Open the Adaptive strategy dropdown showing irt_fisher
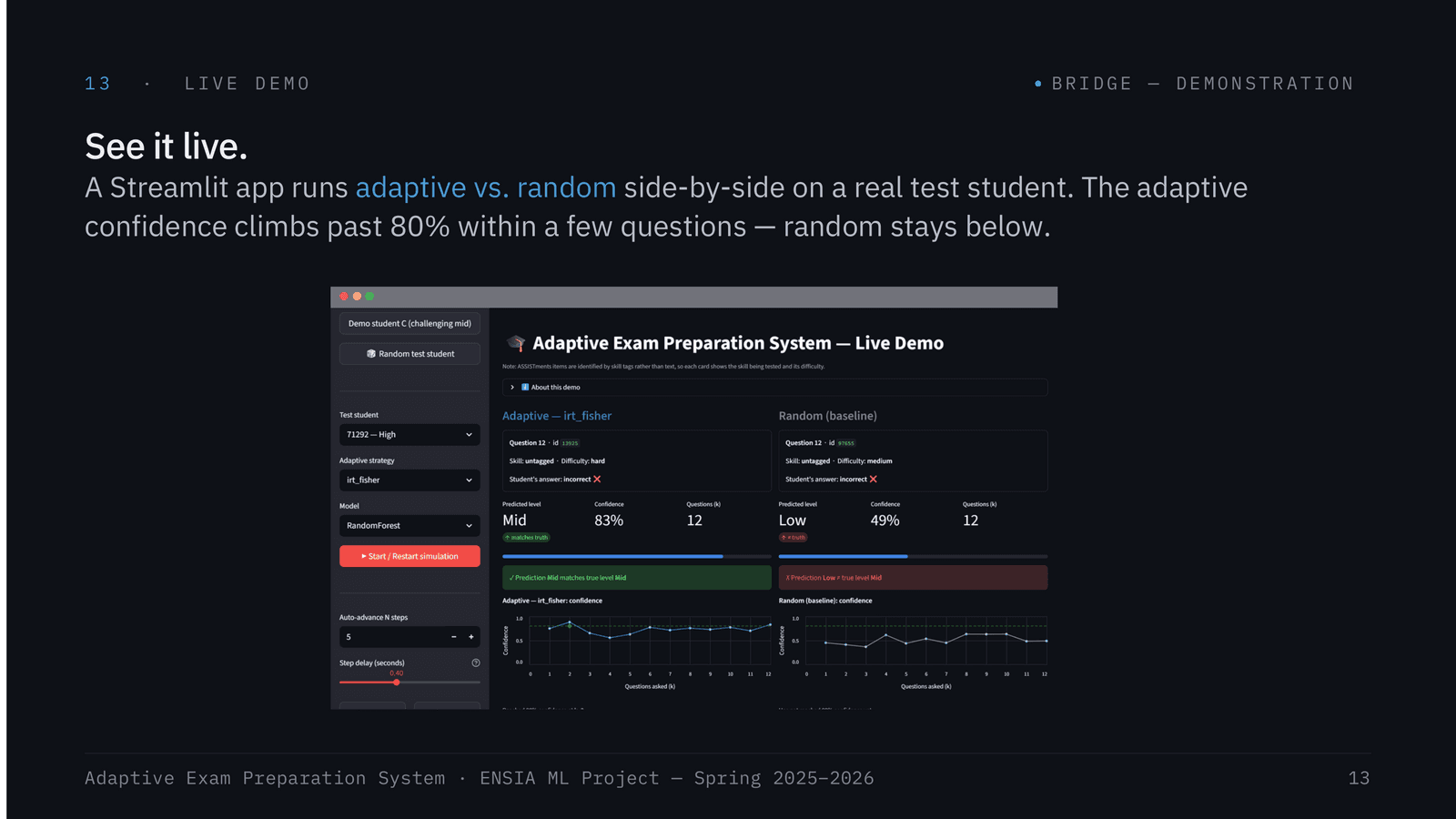Image resolution: width=1456 pixels, height=819 pixels. (x=409, y=480)
